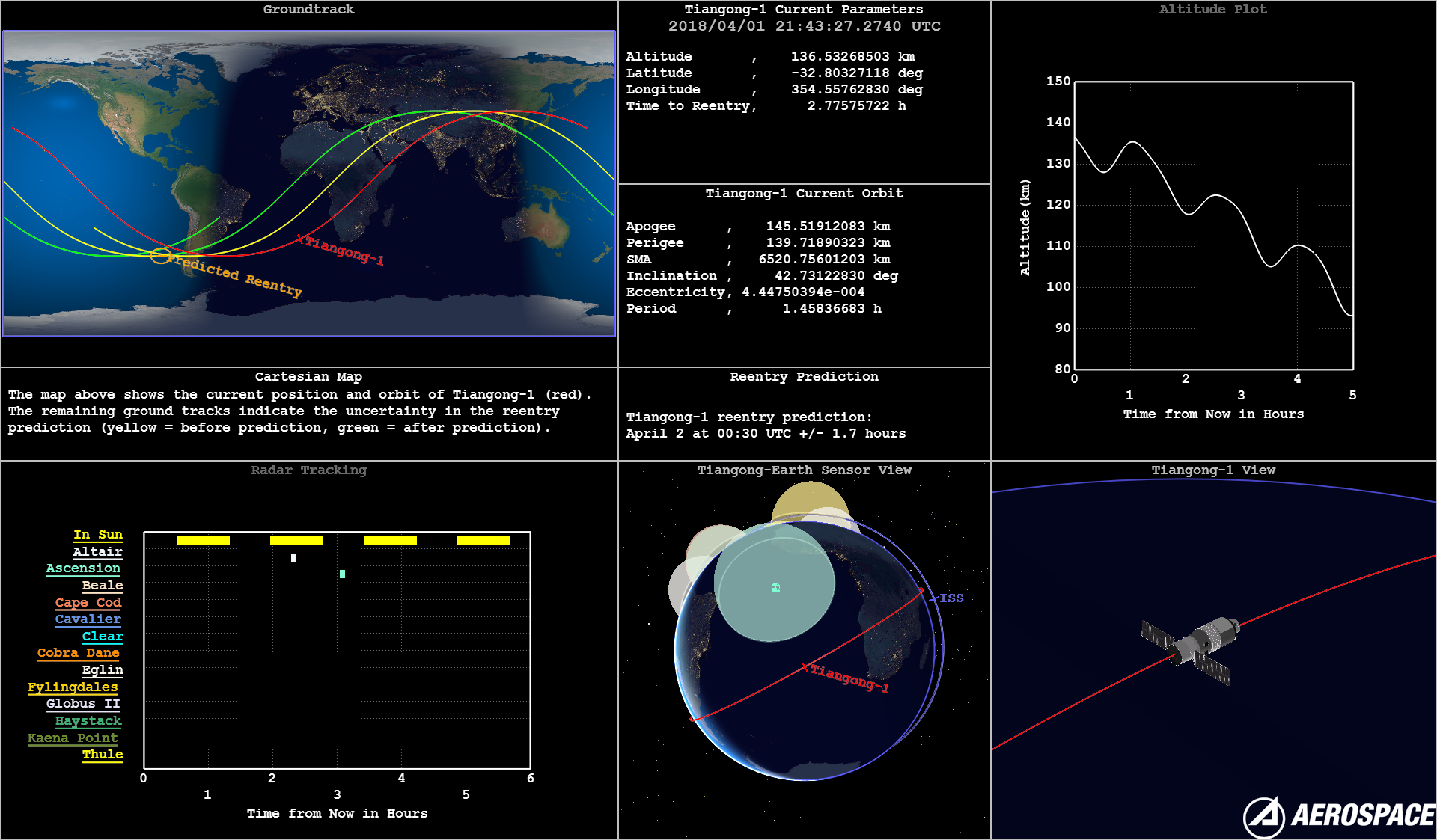Image resolution: width=1437 pixels, height=840 pixels.
Task: Select the Cobra Dane radar label
Action: tap(78, 652)
